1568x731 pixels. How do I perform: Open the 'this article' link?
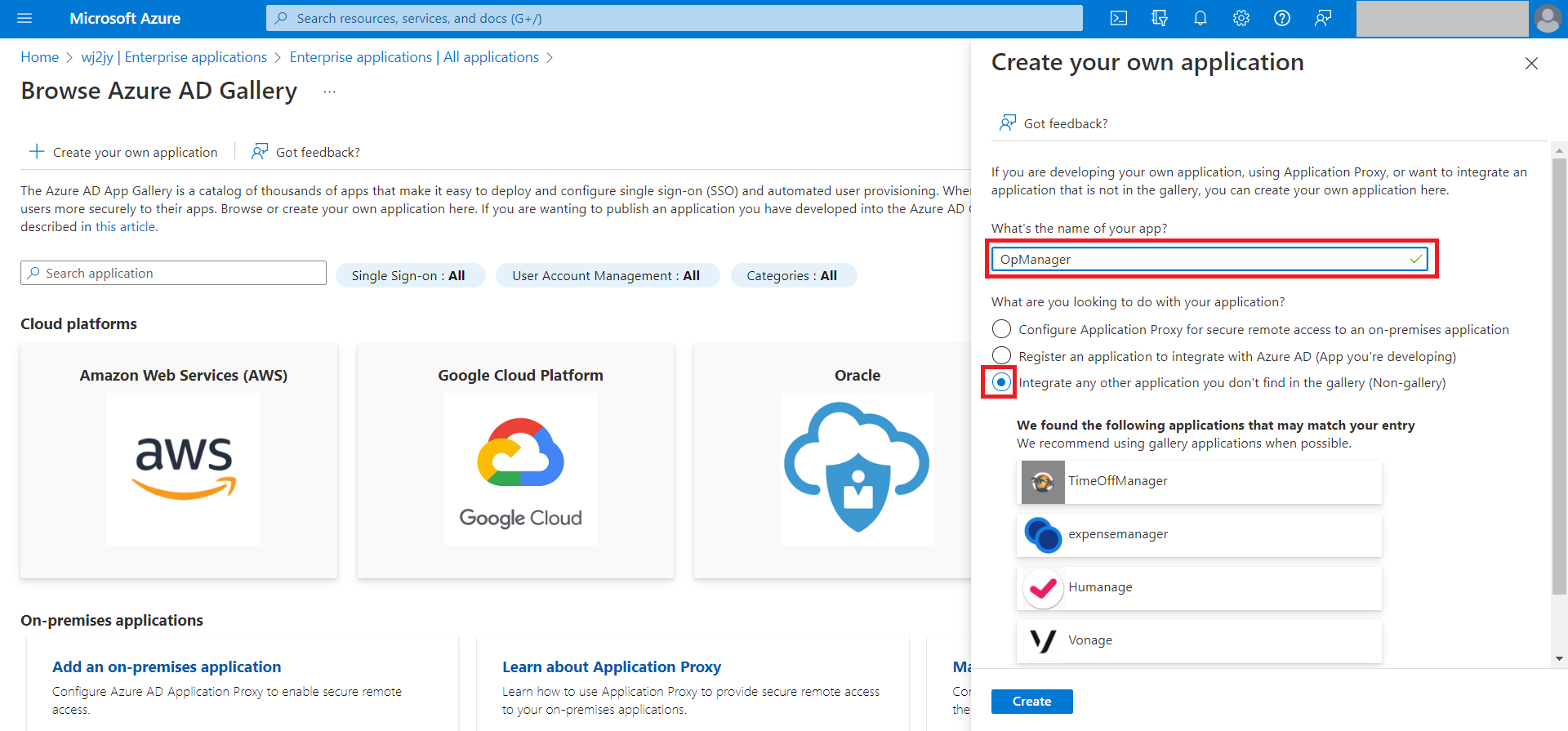[126, 226]
